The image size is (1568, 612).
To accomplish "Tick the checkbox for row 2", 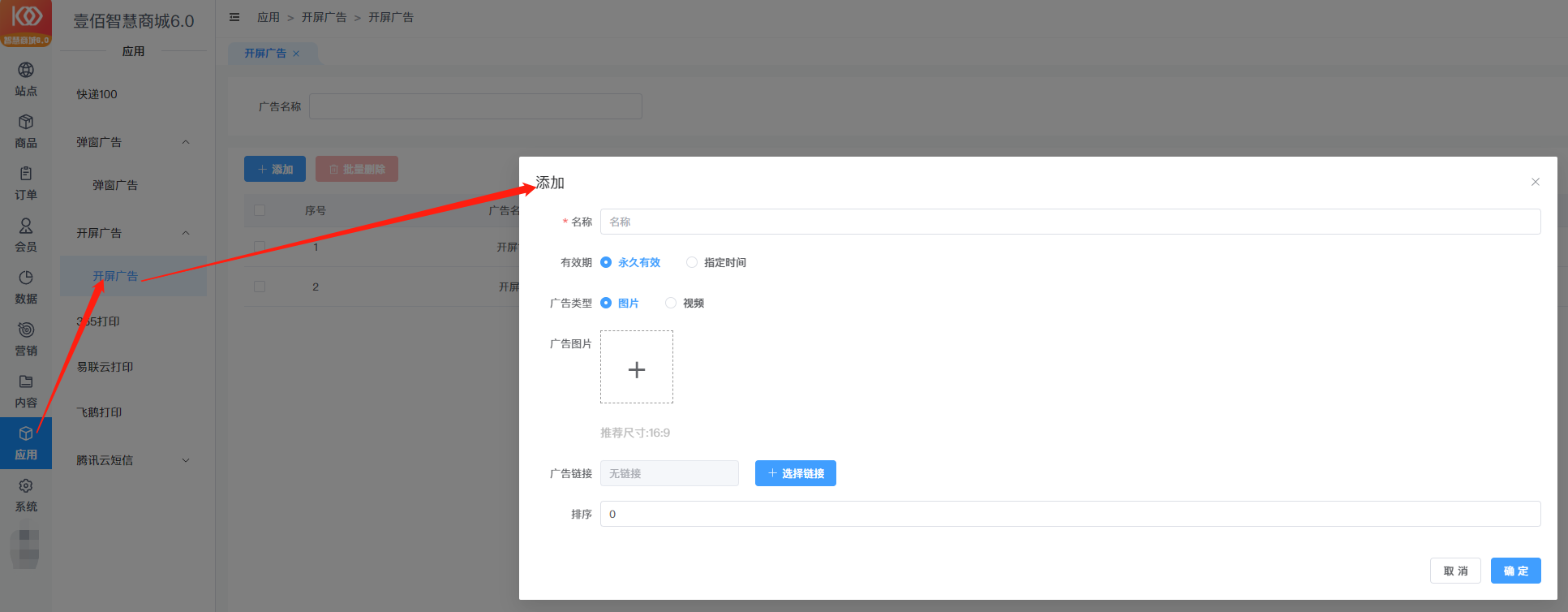I will [x=260, y=287].
